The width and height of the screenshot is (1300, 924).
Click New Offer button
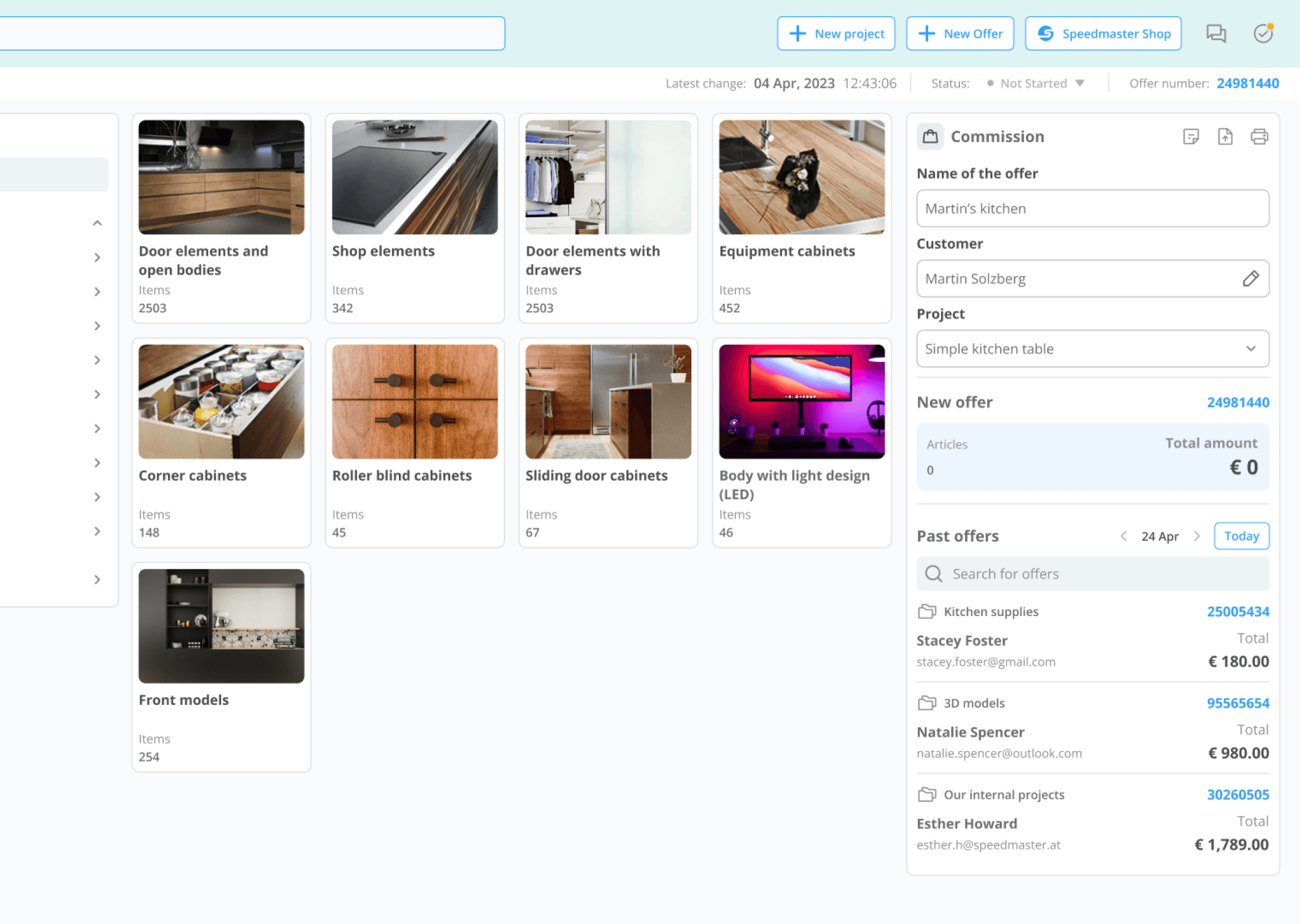tap(960, 33)
